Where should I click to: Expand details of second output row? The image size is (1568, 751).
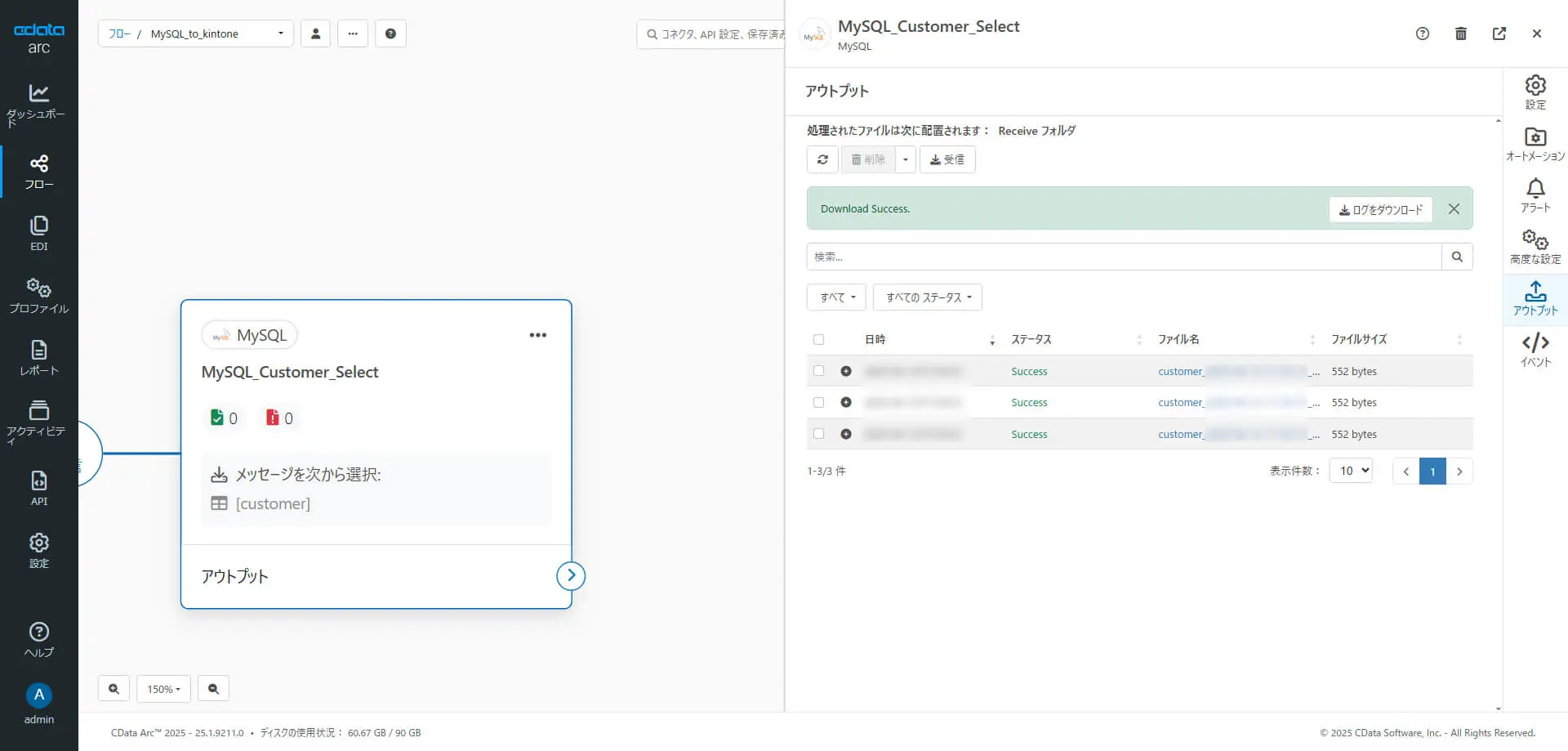[846, 402]
